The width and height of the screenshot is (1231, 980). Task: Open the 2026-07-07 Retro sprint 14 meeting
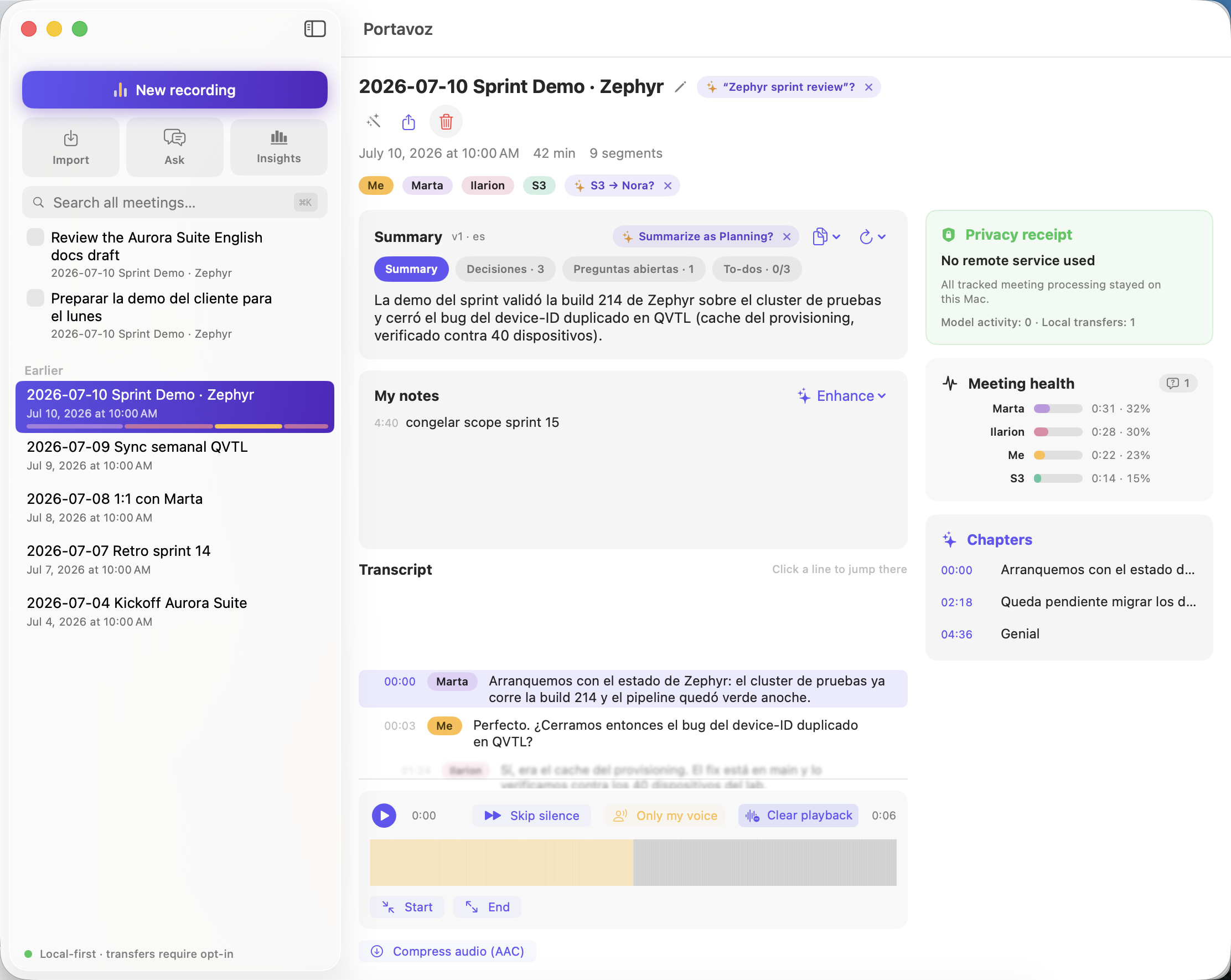(175, 559)
